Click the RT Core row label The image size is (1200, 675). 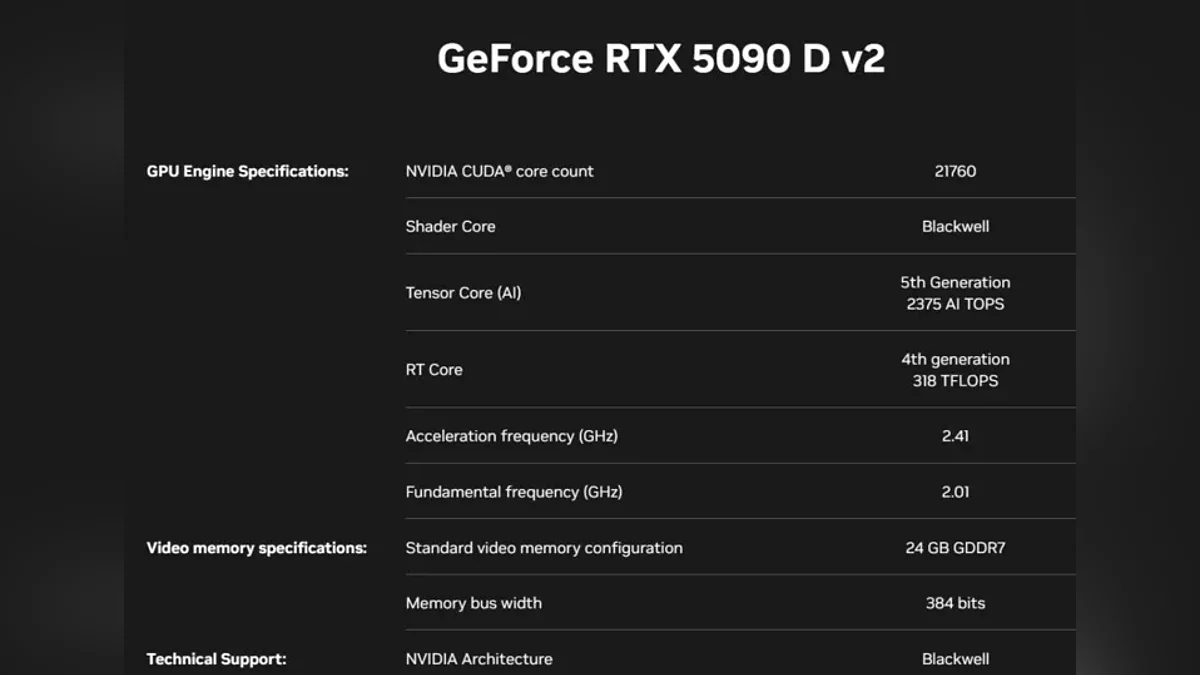pos(434,370)
